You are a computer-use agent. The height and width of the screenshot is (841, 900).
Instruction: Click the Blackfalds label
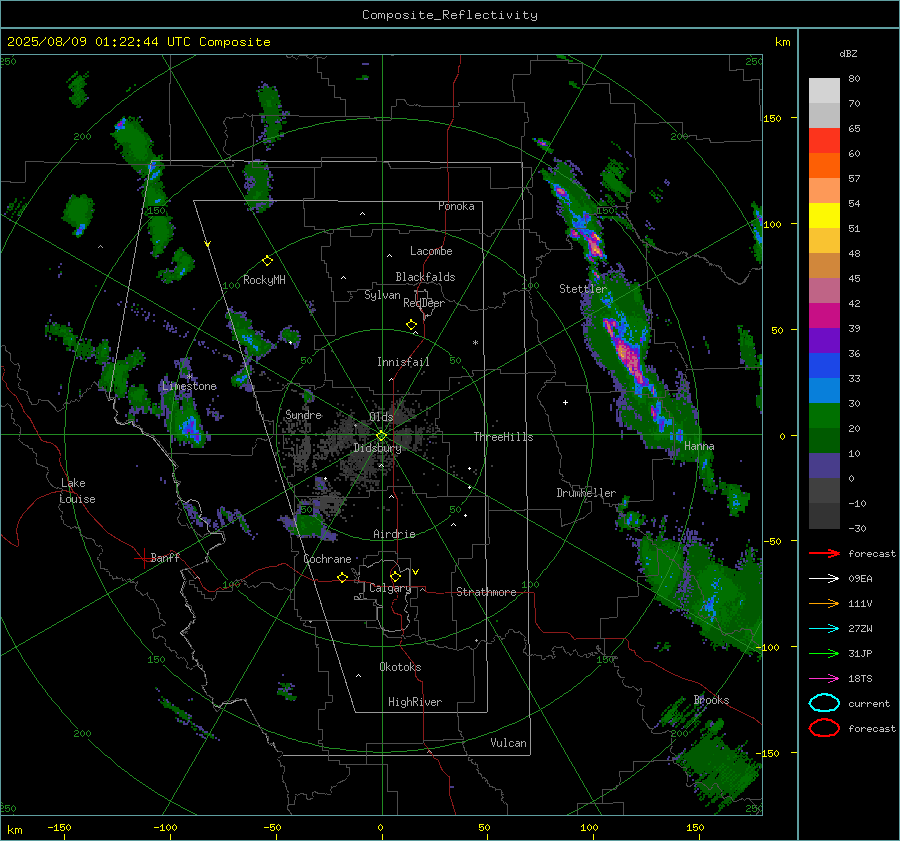pos(425,277)
